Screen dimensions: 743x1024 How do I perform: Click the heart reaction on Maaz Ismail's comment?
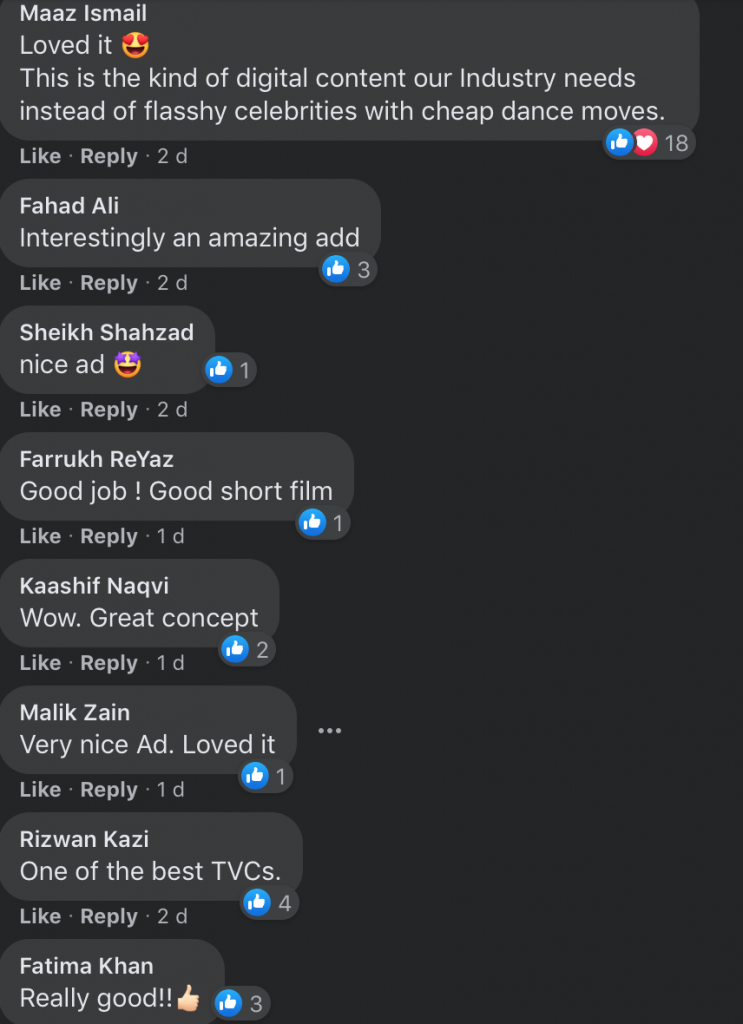coord(645,142)
